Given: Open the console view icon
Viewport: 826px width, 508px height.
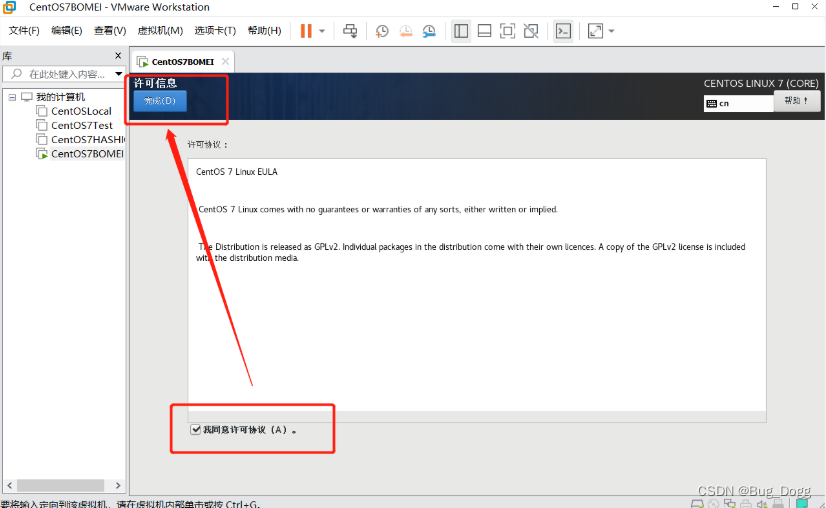Looking at the screenshot, I should 563,31.
